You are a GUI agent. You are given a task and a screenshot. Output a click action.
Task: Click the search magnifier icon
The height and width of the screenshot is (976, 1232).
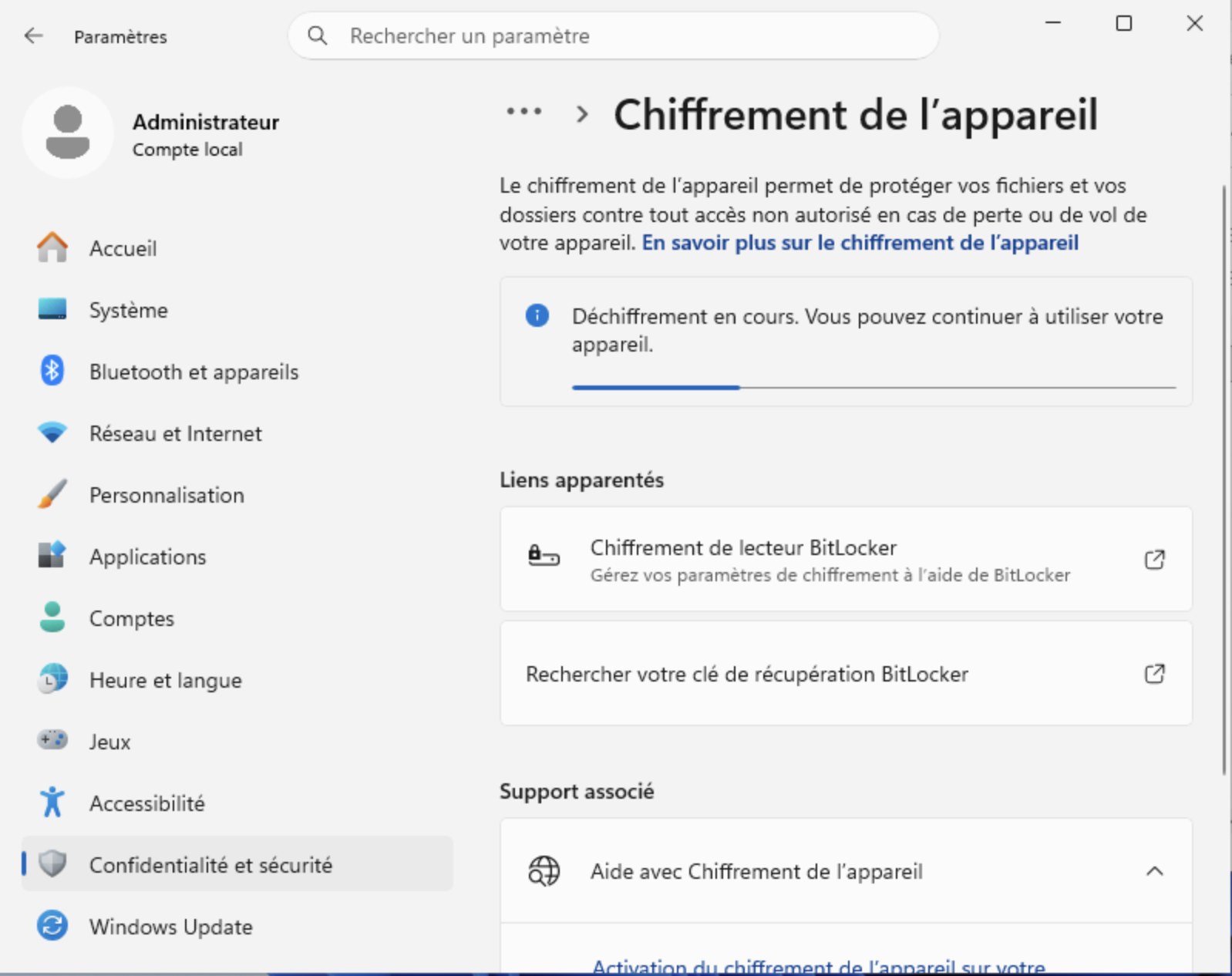317,35
